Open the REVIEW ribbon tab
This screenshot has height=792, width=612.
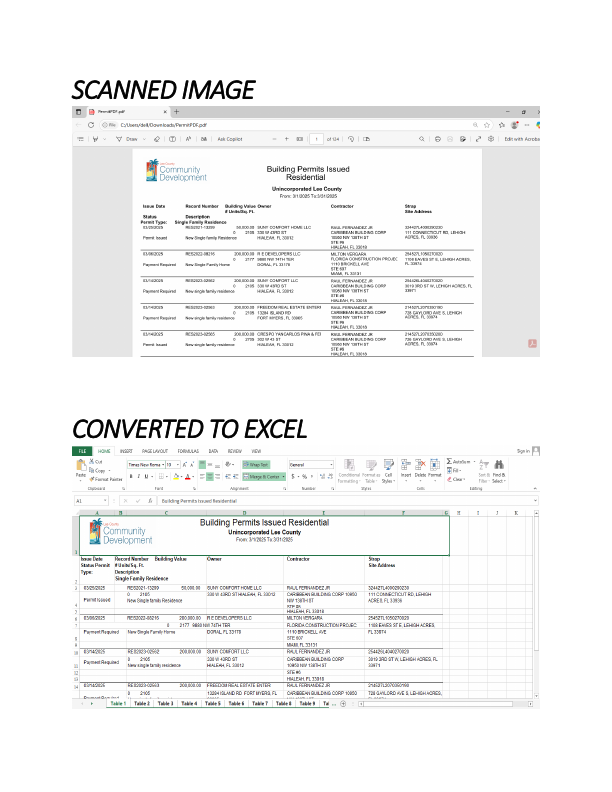point(235,451)
